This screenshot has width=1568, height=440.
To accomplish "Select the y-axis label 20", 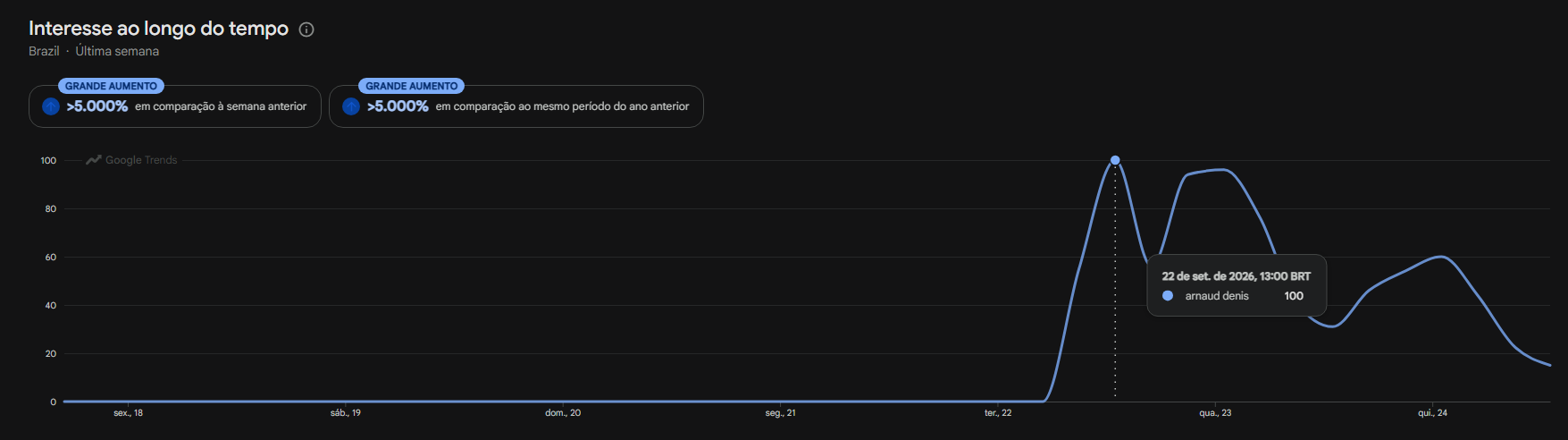I will click(51, 354).
